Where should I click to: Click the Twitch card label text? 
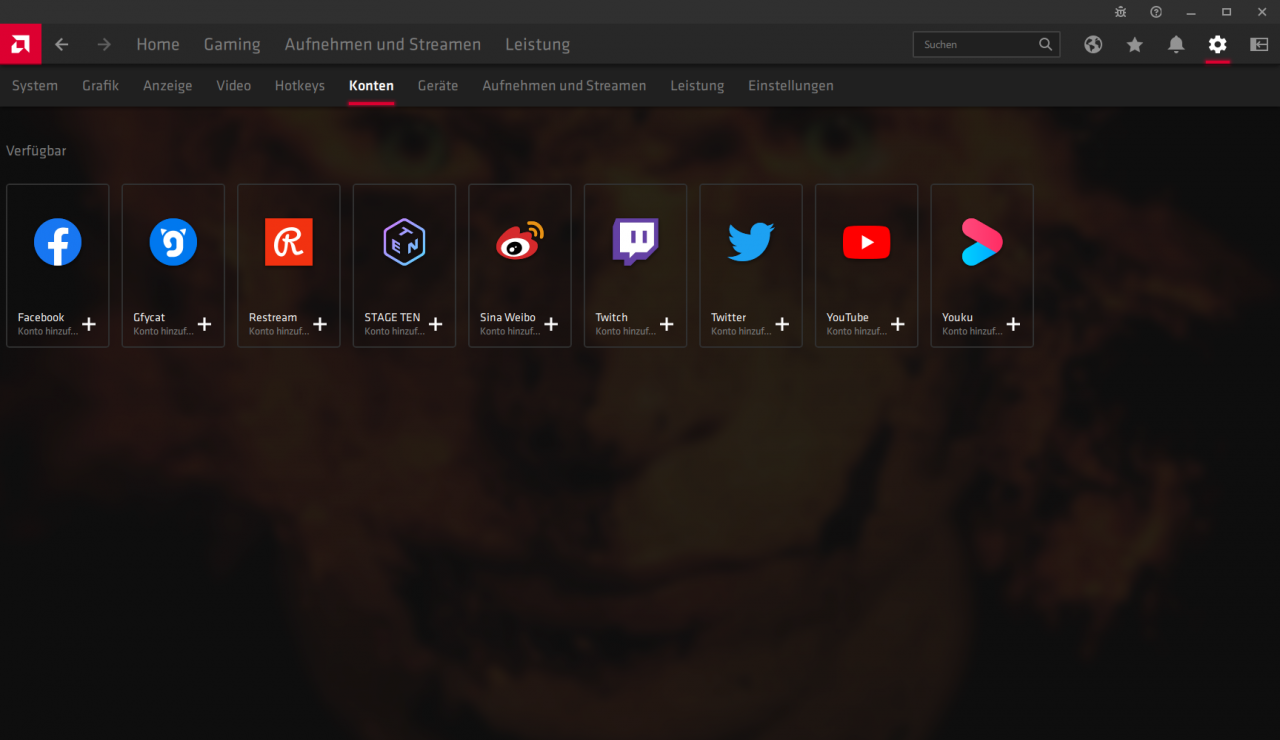click(x=612, y=317)
